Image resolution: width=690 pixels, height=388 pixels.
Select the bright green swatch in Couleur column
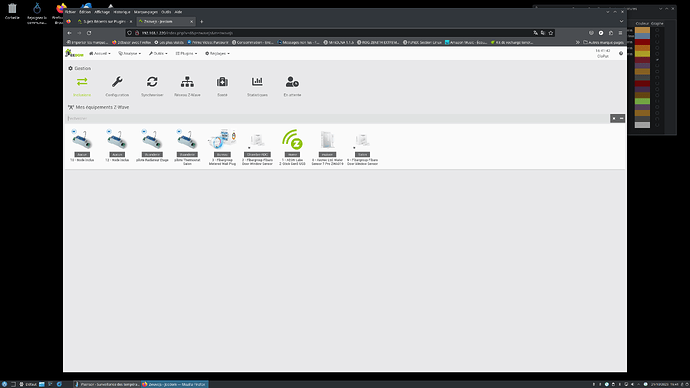(642, 101)
